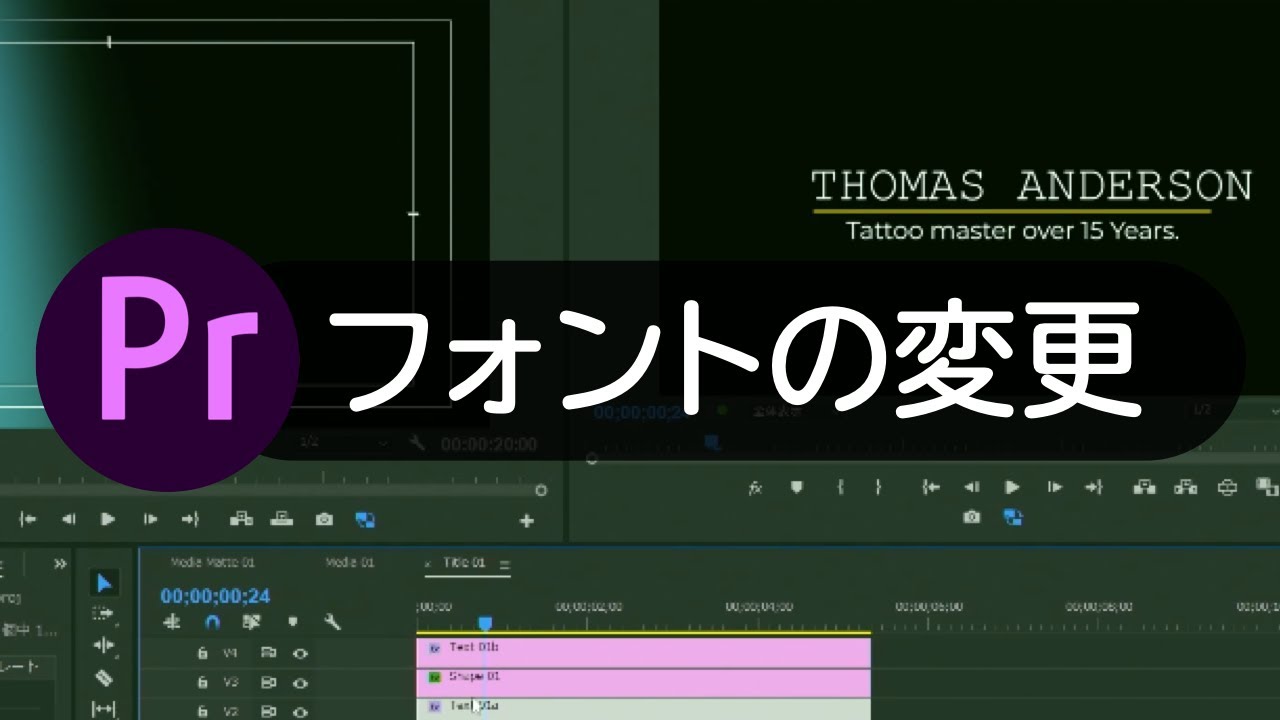
Task: Play the Source monitor clip
Action: click(108, 519)
